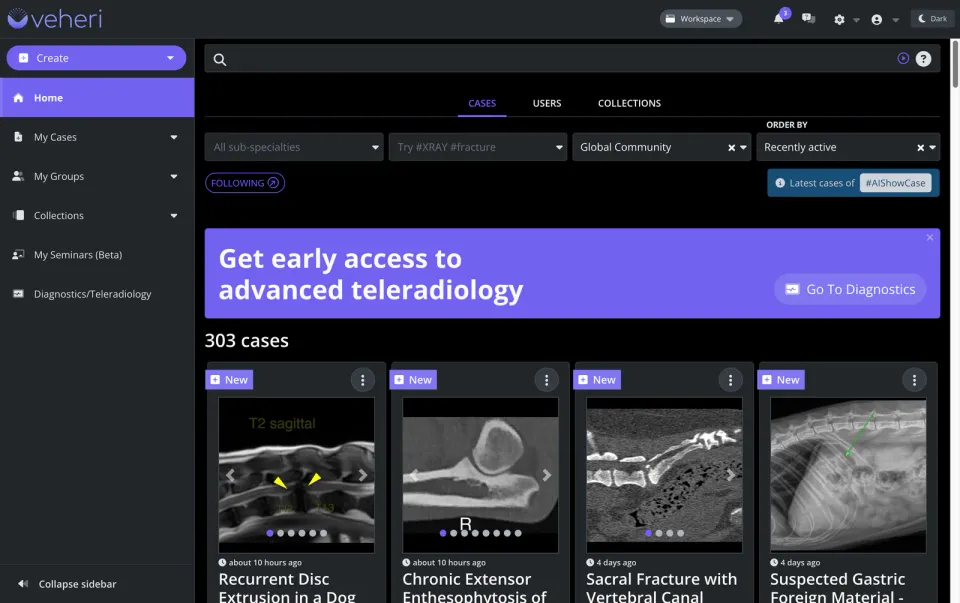Screen dimensions: 960x603
Task: Open the Suspected Gastric radiograph thumbnail
Action: (848, 475)
